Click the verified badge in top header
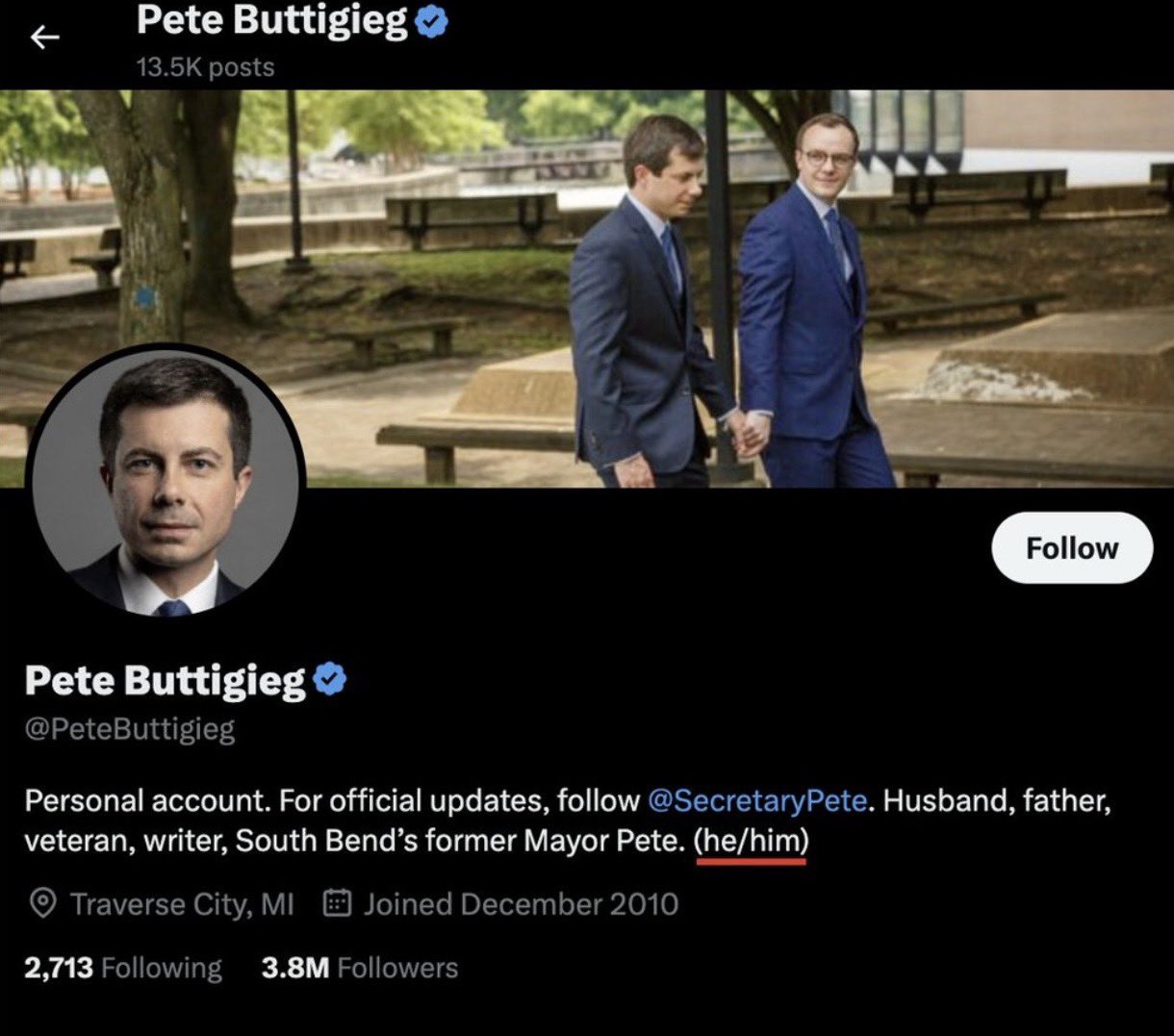The width and height of the screenshot is (1174, 1036). [x=432, y=22]
